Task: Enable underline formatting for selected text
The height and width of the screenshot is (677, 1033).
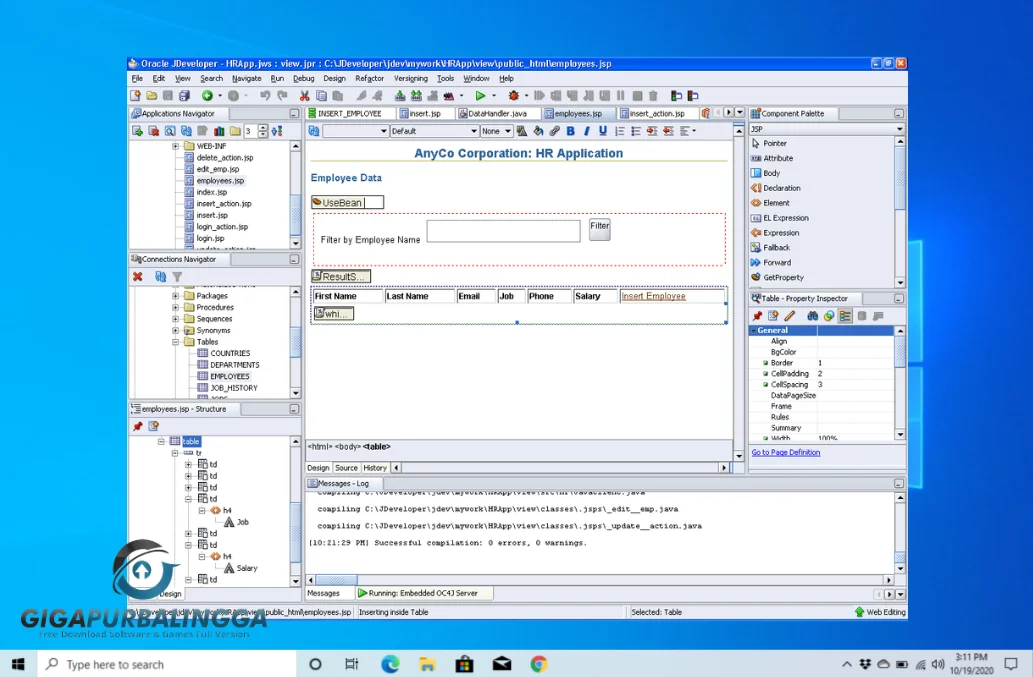Action: pyautogui.click(x=602, y=130)
